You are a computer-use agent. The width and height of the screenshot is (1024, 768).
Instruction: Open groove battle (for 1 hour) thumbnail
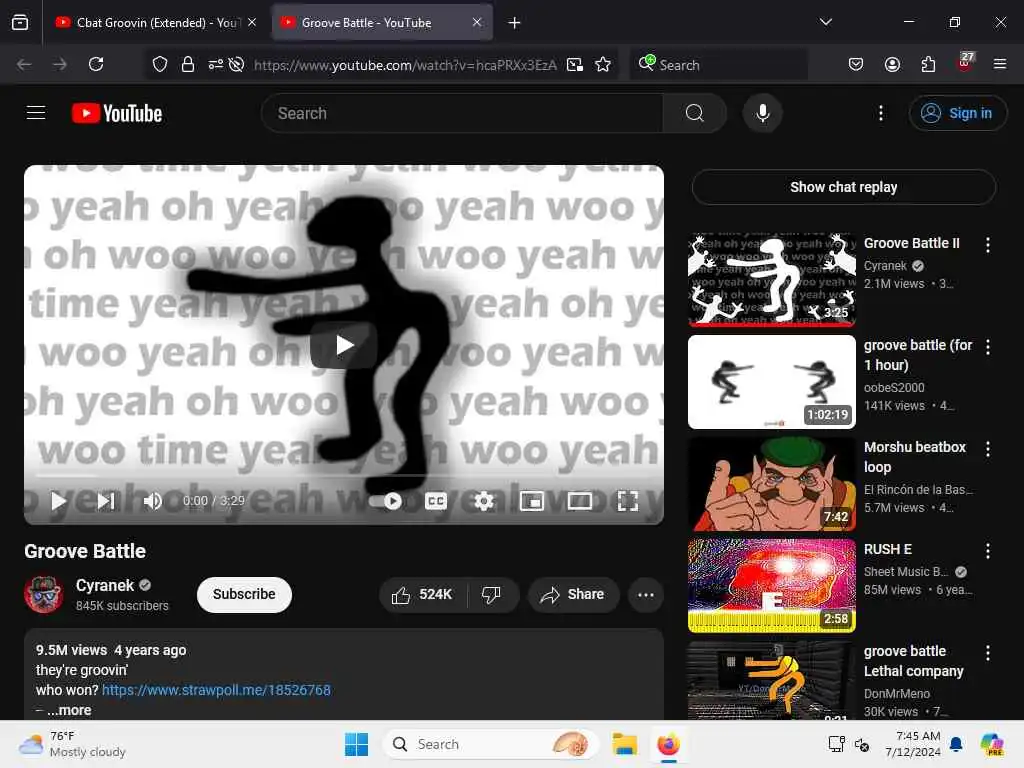click(771, 381)
